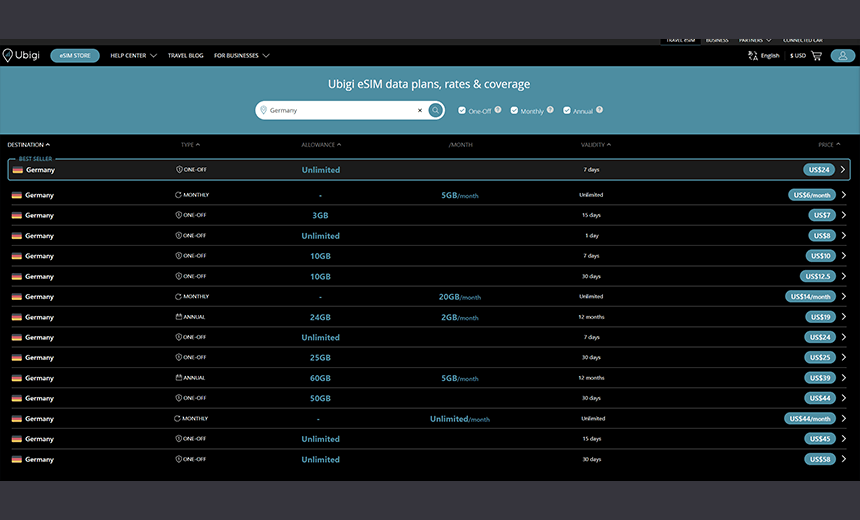
Task: Select the best seller US$24 price button
Action: click(x=819, y=169)
